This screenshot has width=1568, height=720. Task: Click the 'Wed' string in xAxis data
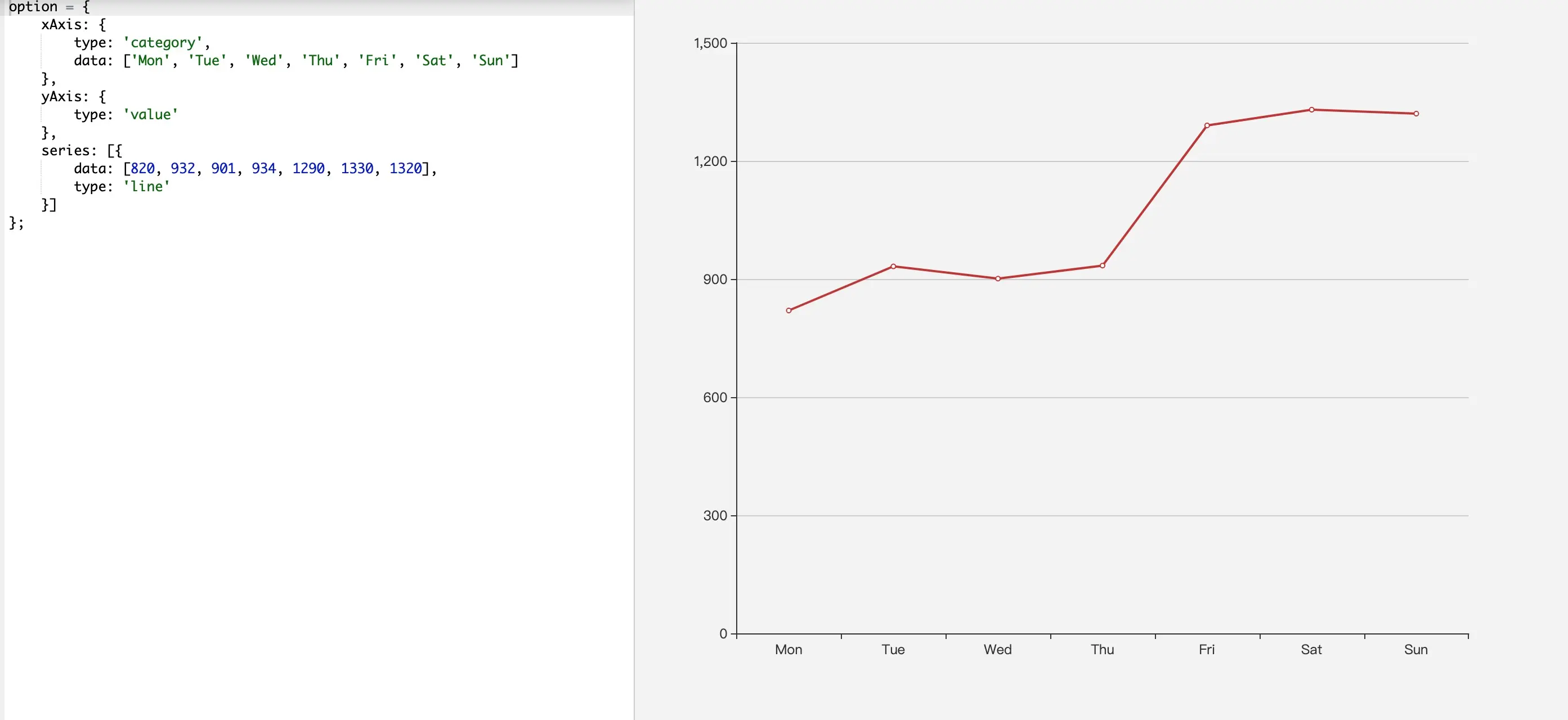tap(264, 61)
